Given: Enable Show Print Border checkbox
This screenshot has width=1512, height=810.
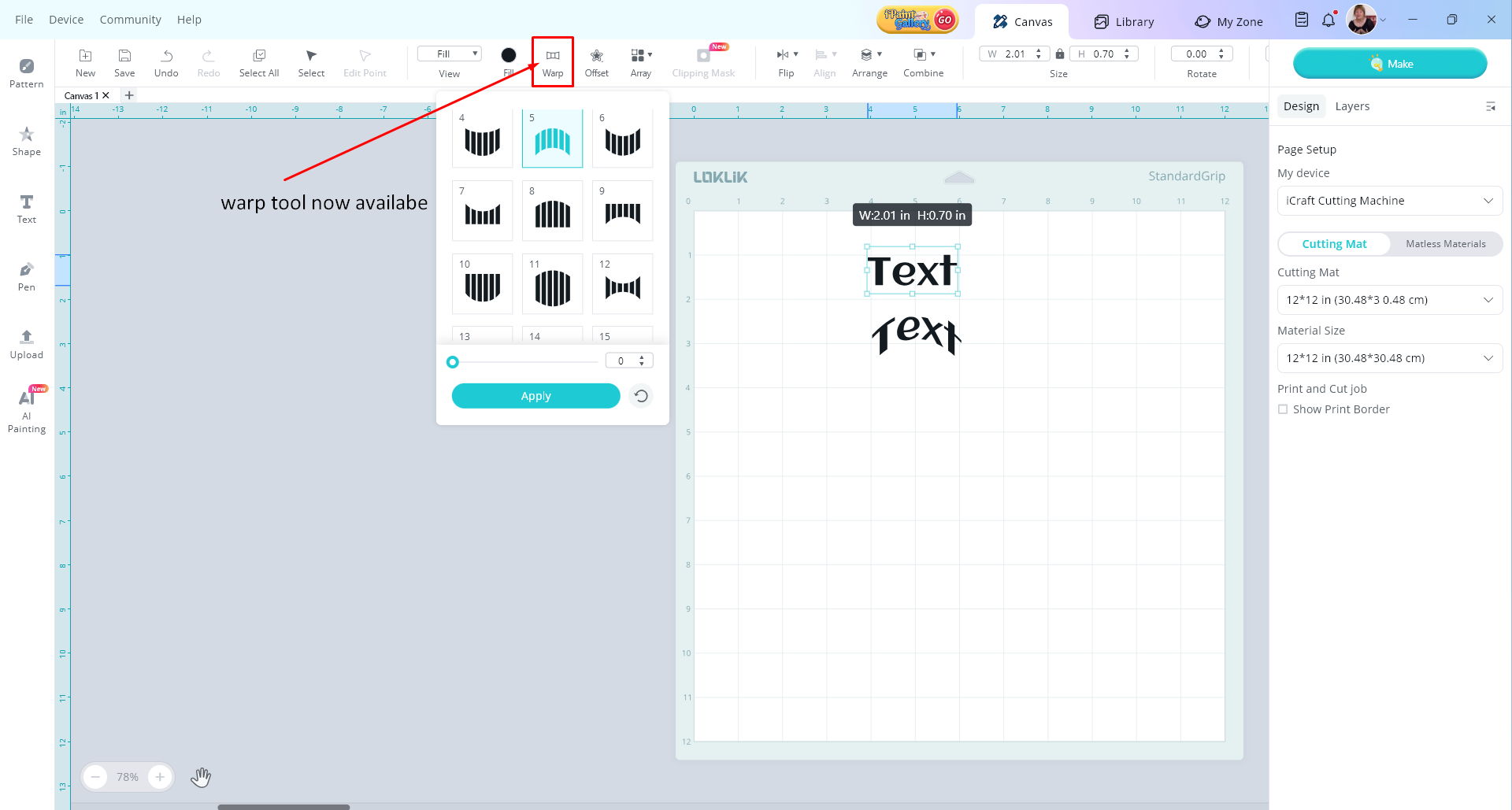Looking at the screenshot, I should [x=1283, y=409].
